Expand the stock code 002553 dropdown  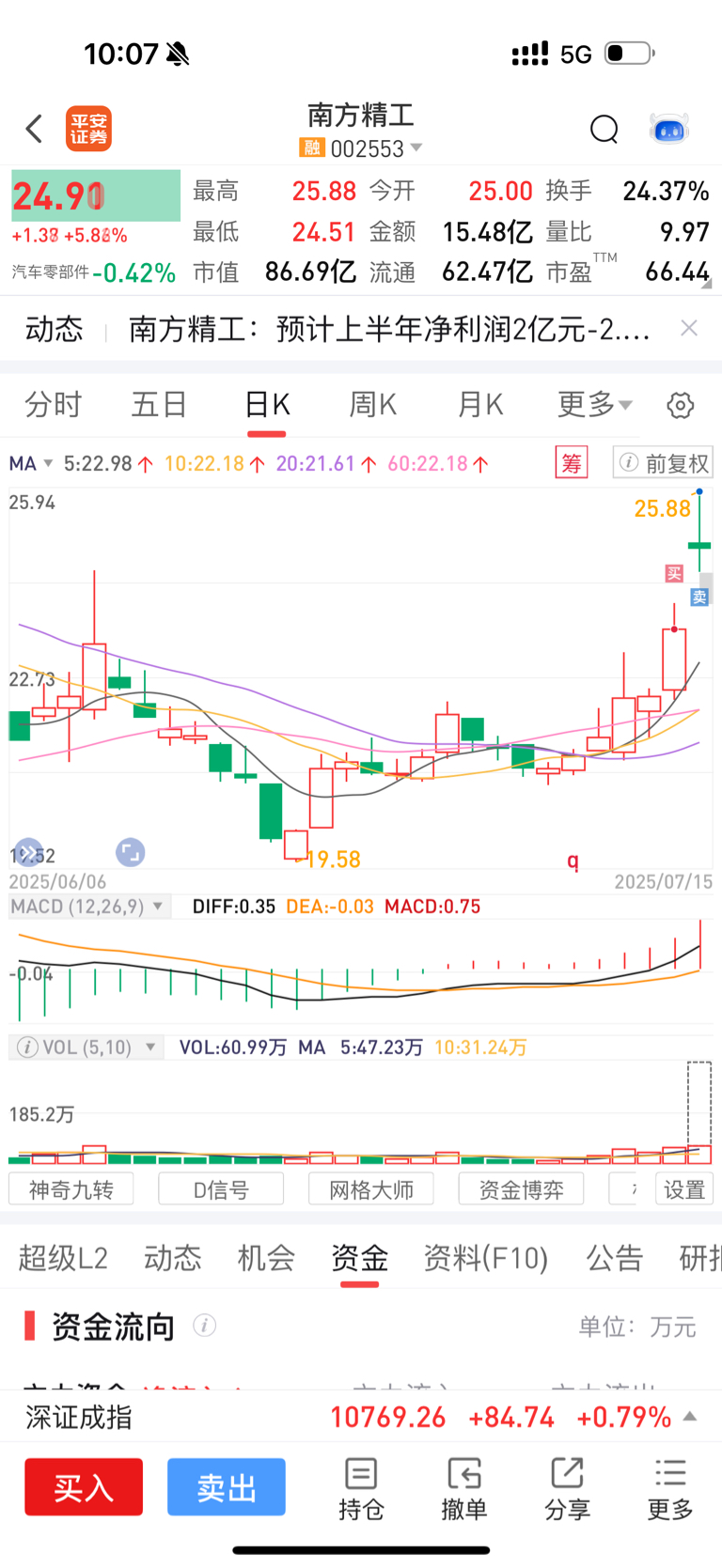pos(416,148)
